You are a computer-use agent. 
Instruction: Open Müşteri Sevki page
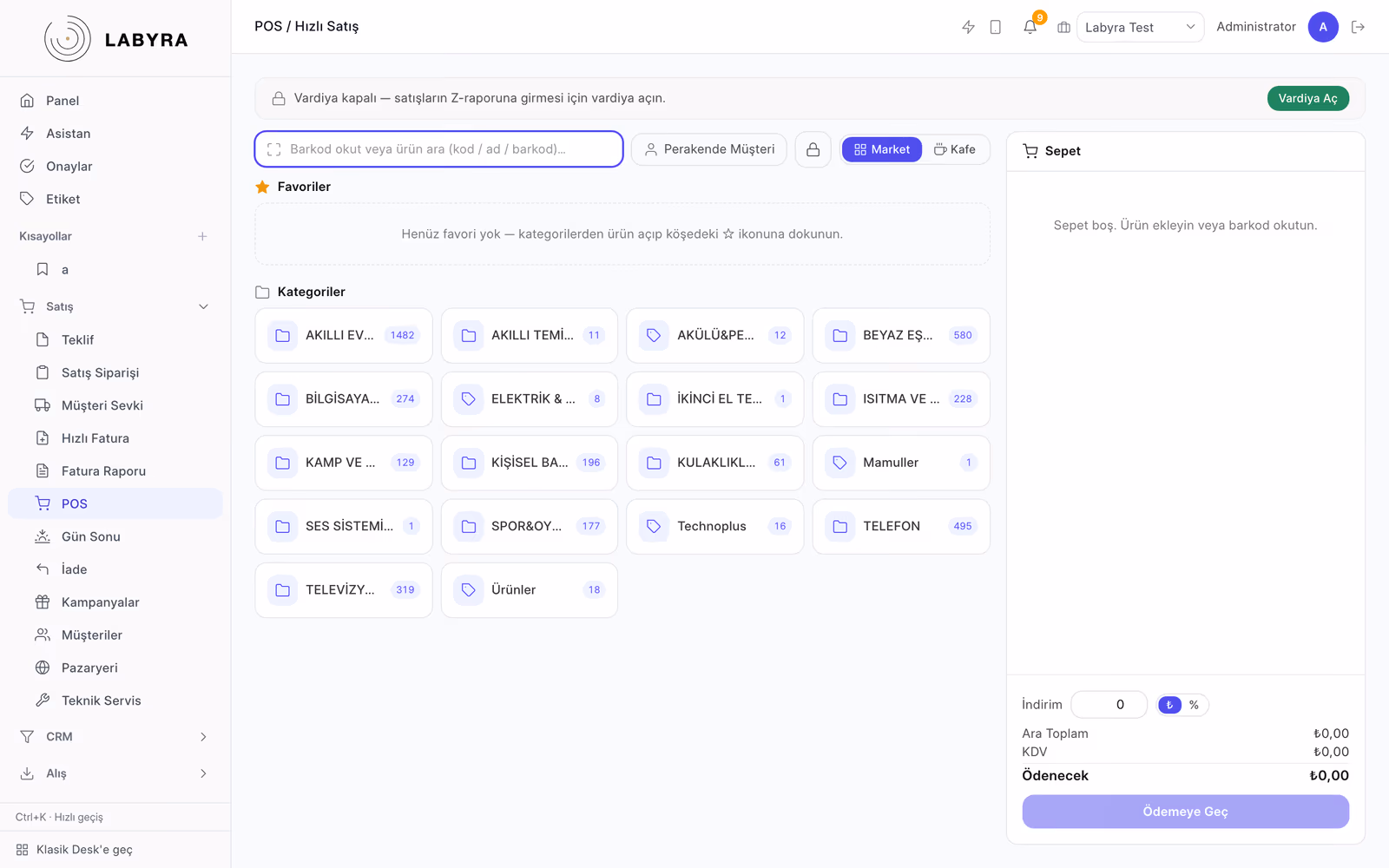pos(115,405)
